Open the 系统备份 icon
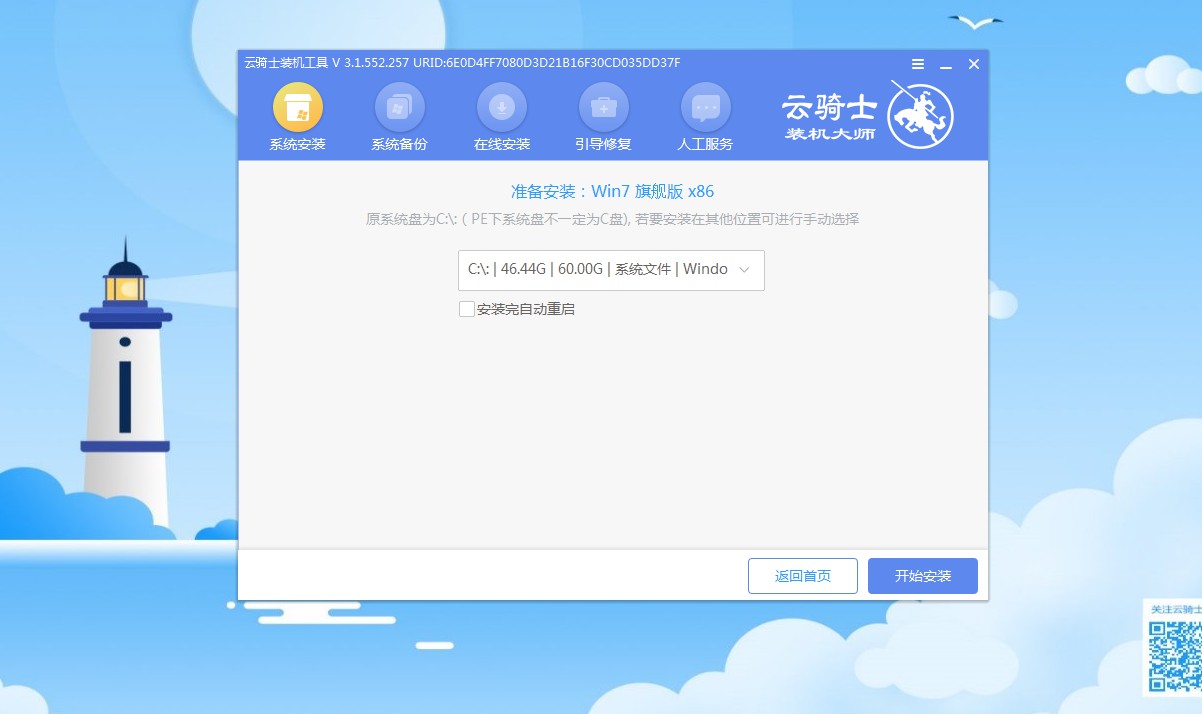This screenshot has width=1202, height=714. [x=400, y=107]
